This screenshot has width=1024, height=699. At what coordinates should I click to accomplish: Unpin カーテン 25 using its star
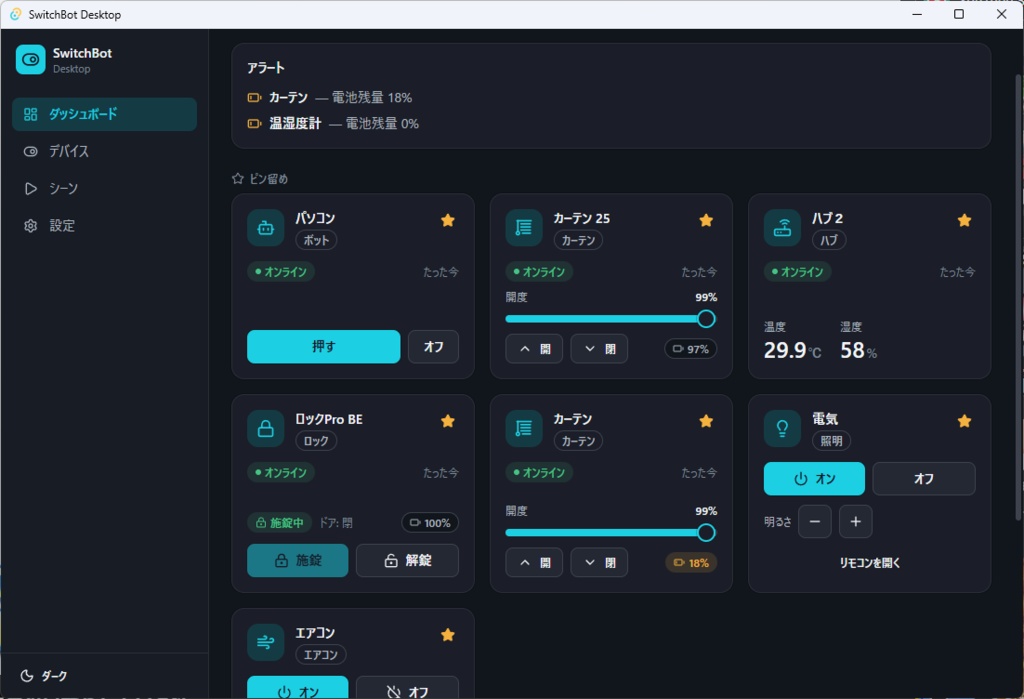[x=706, y=221]
